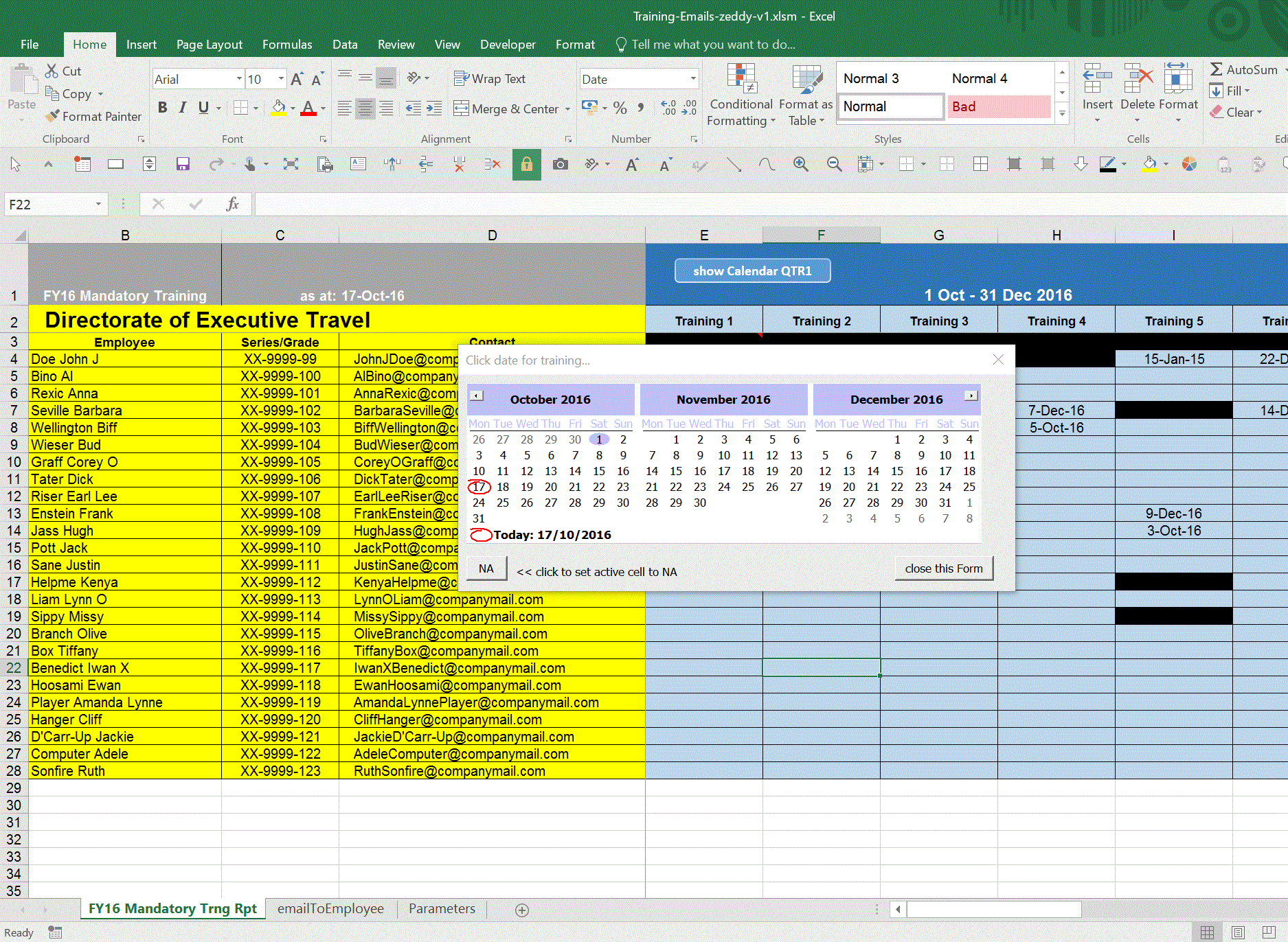
Task: Click the Increase Font Size icon in ribbon
Action: pyautogui.click(x=297, y=80)
